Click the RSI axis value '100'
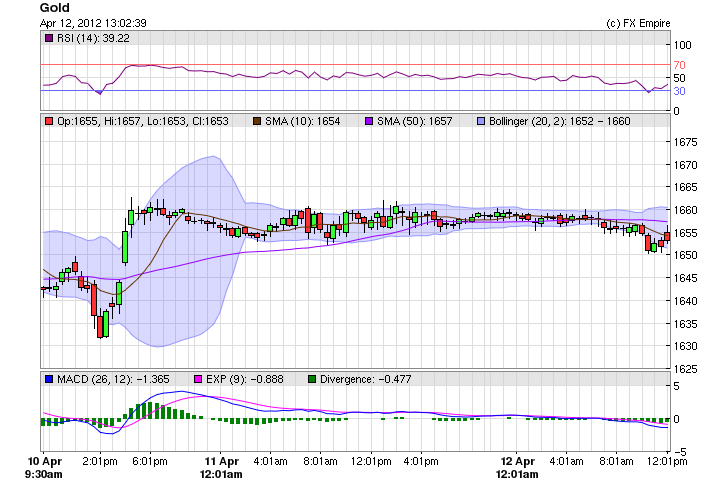 tap(682, 45)
